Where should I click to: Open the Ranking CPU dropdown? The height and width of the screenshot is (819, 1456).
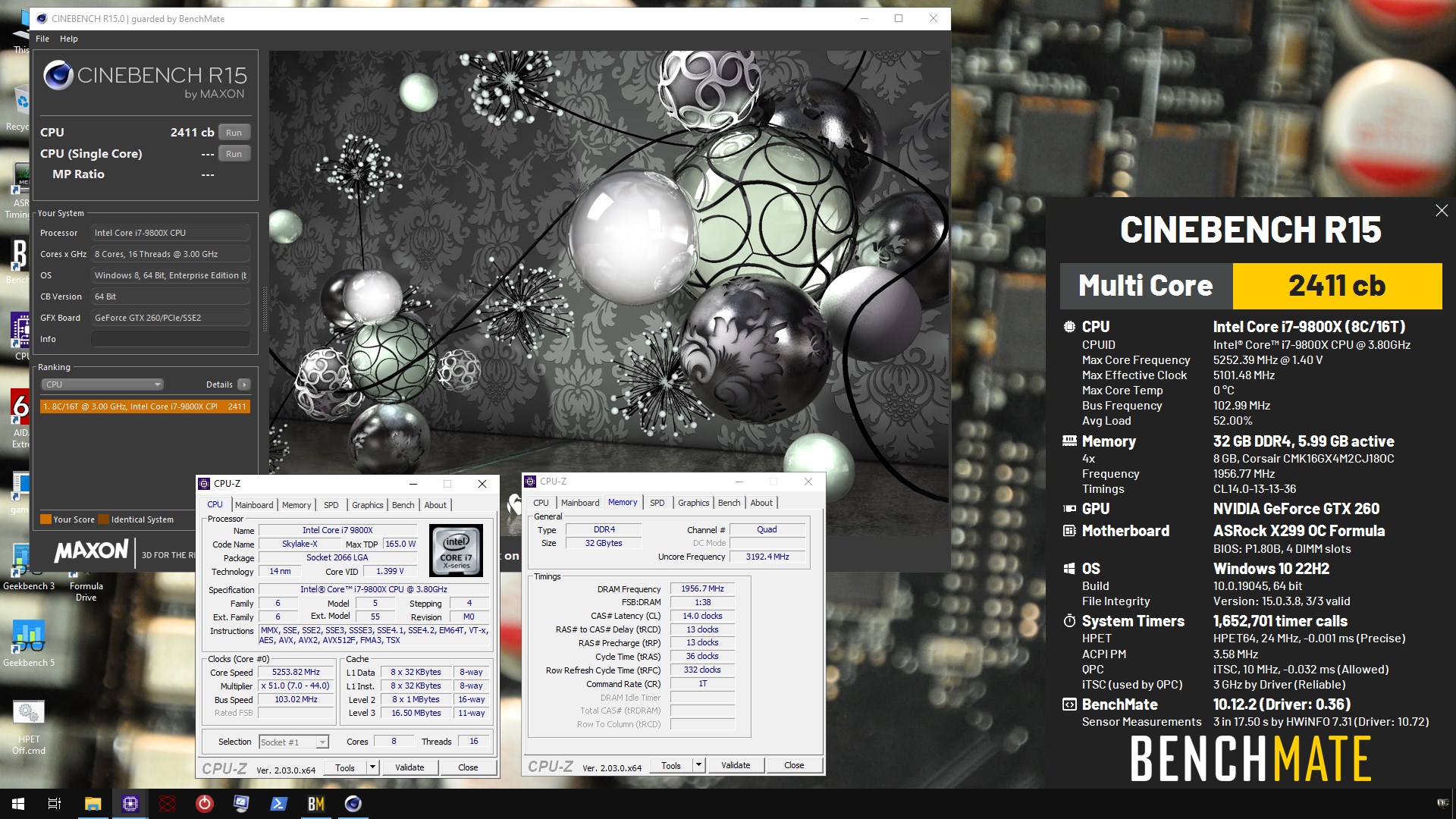click(102, 384)
